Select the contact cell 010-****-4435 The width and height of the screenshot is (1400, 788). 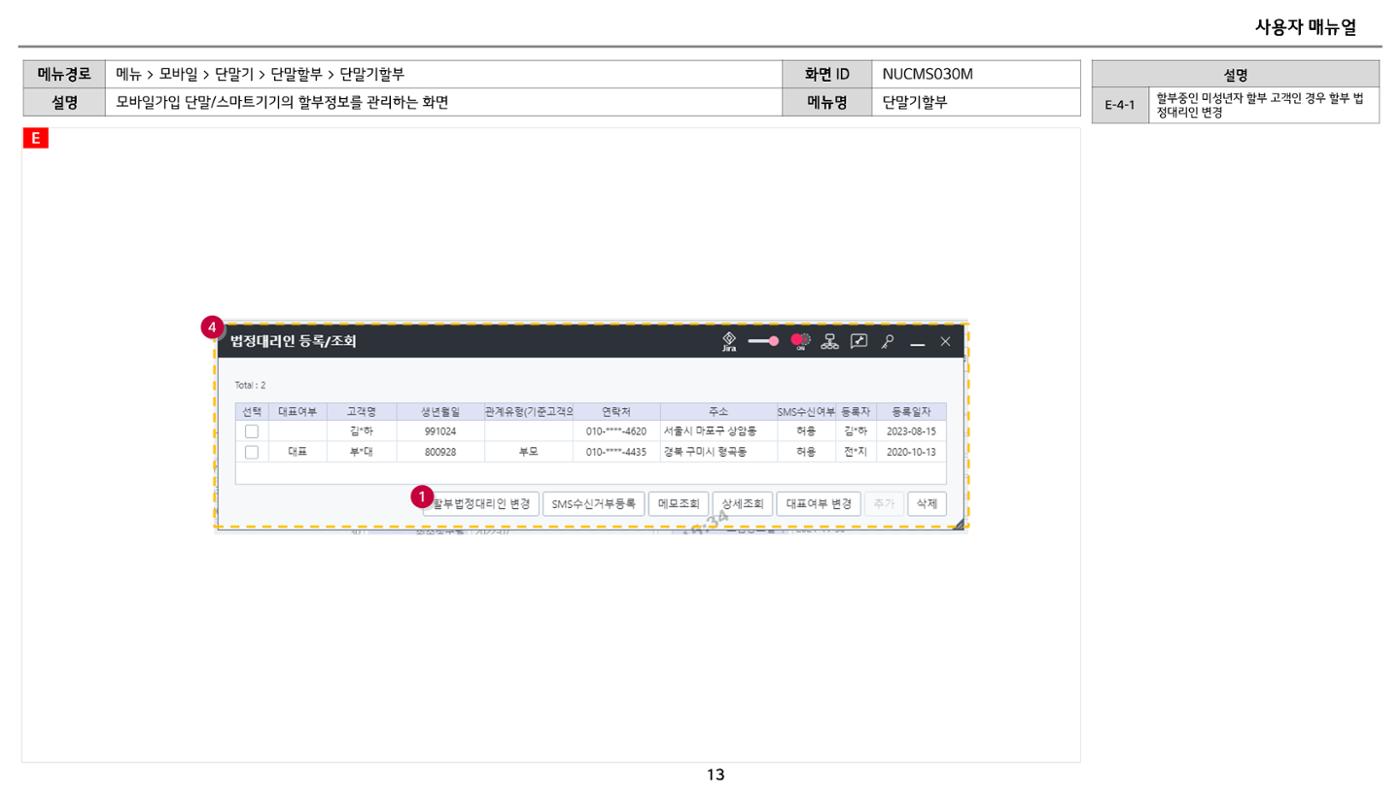pos(617,452)
